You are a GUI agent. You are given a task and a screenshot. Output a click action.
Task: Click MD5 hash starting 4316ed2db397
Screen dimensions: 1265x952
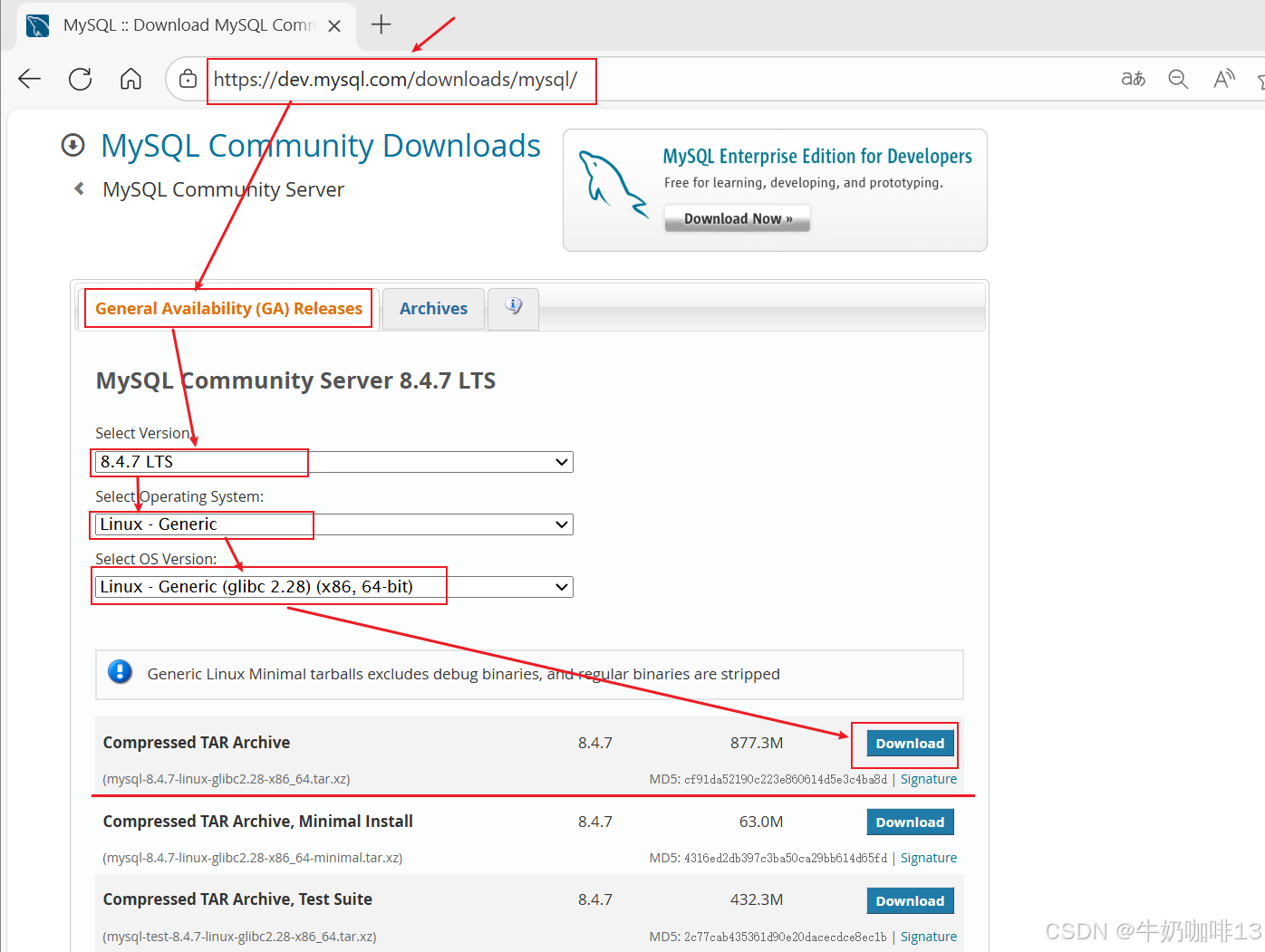tap(786, 858)
